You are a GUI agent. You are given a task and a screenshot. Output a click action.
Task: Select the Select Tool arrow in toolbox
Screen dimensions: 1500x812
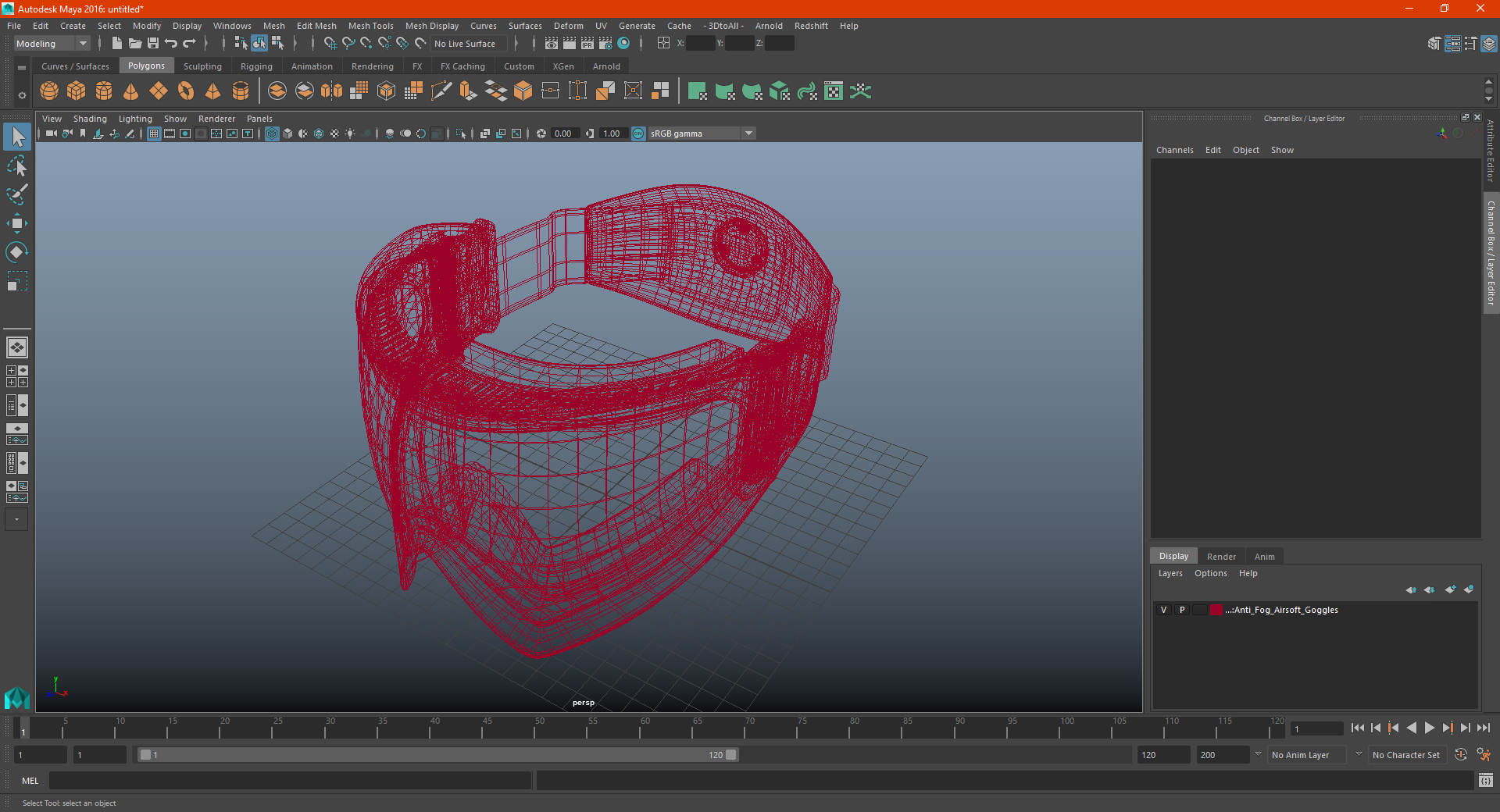point(17,137)
